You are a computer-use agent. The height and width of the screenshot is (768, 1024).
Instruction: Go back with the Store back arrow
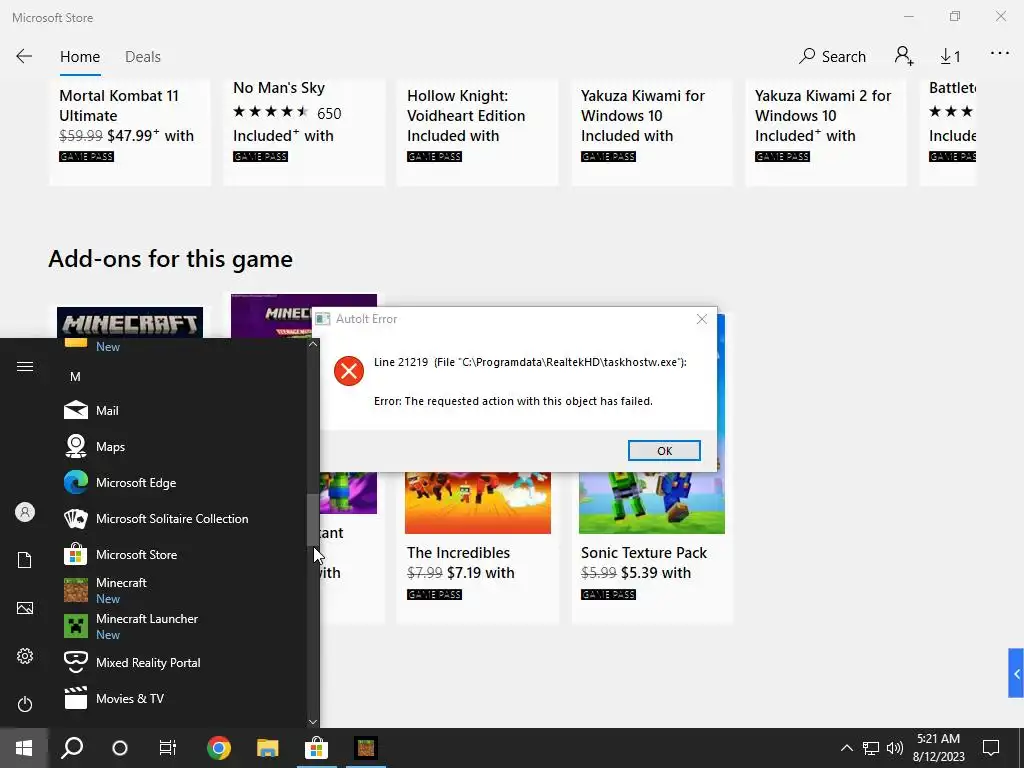click(24, 56)
